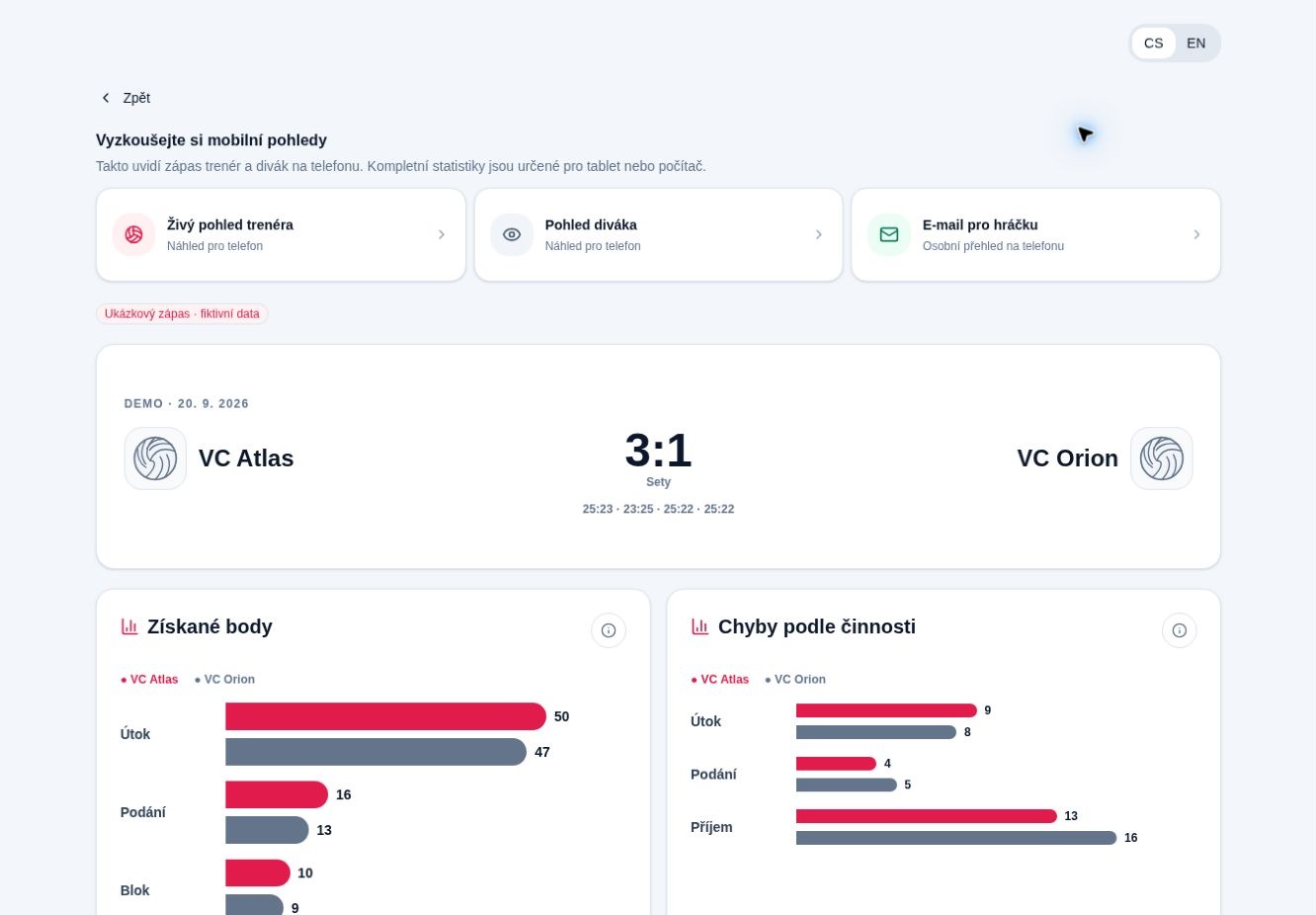This screenshot has width=1316, height=915.
Task: Expand the Pohled diváka card chevron
Action: (819, 234)
